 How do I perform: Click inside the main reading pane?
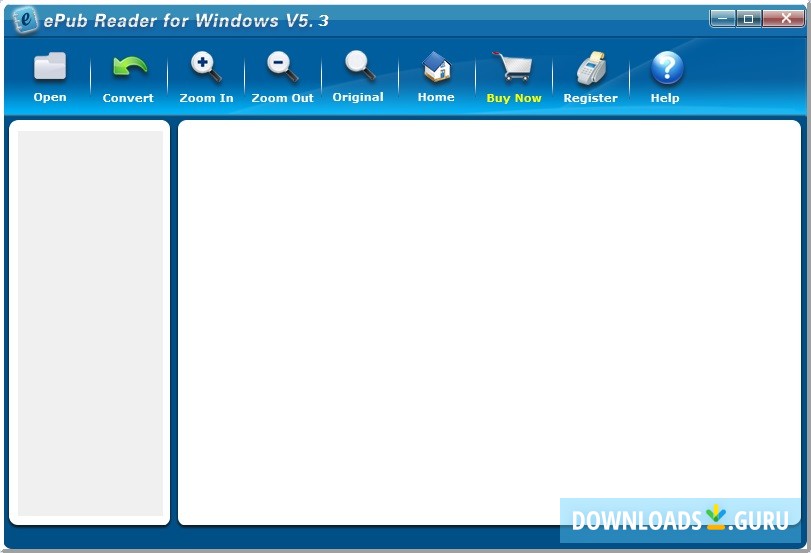point(489,322)
